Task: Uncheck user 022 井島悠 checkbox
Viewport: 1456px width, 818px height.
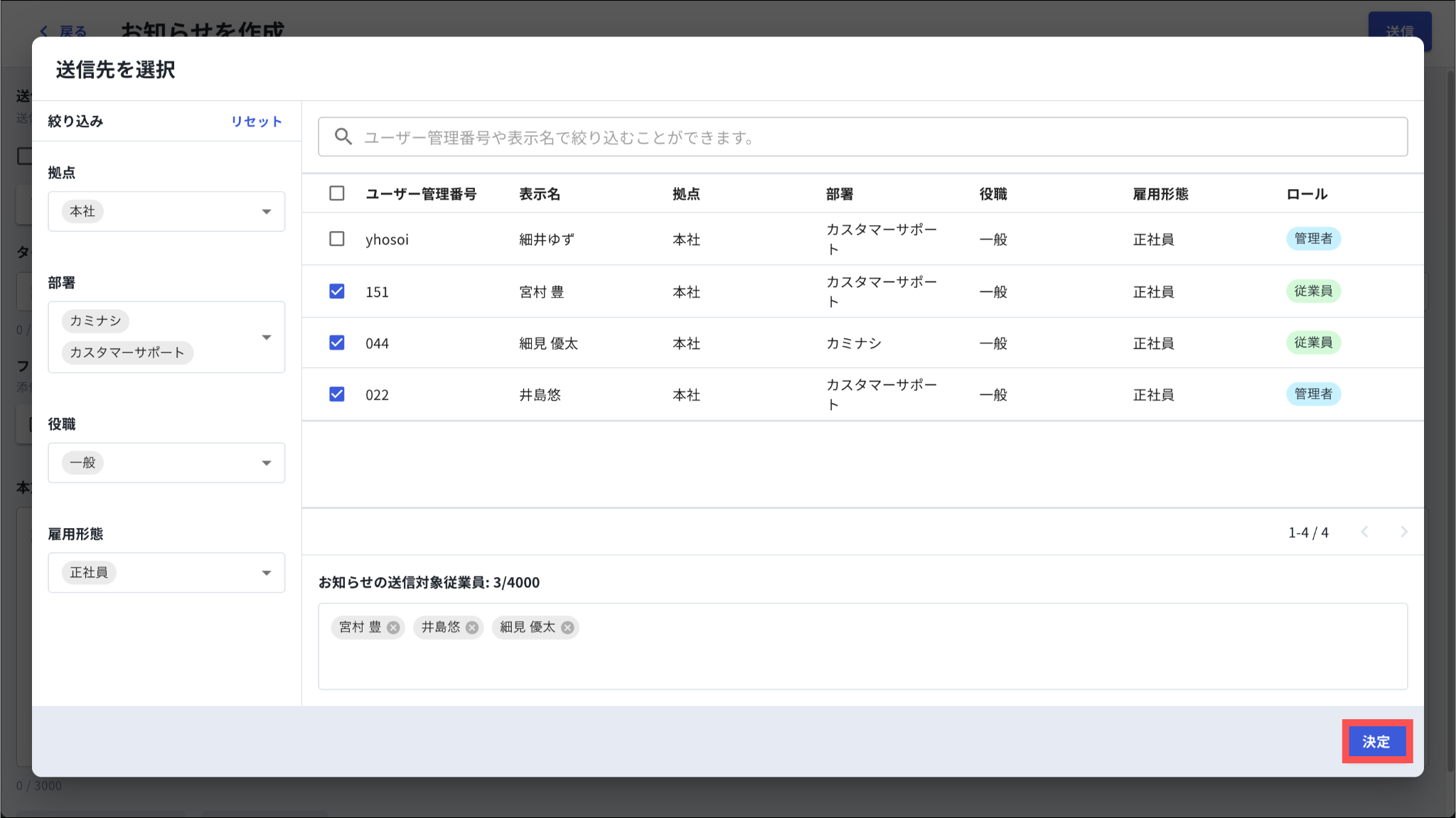Action: (x=337, y=394)
